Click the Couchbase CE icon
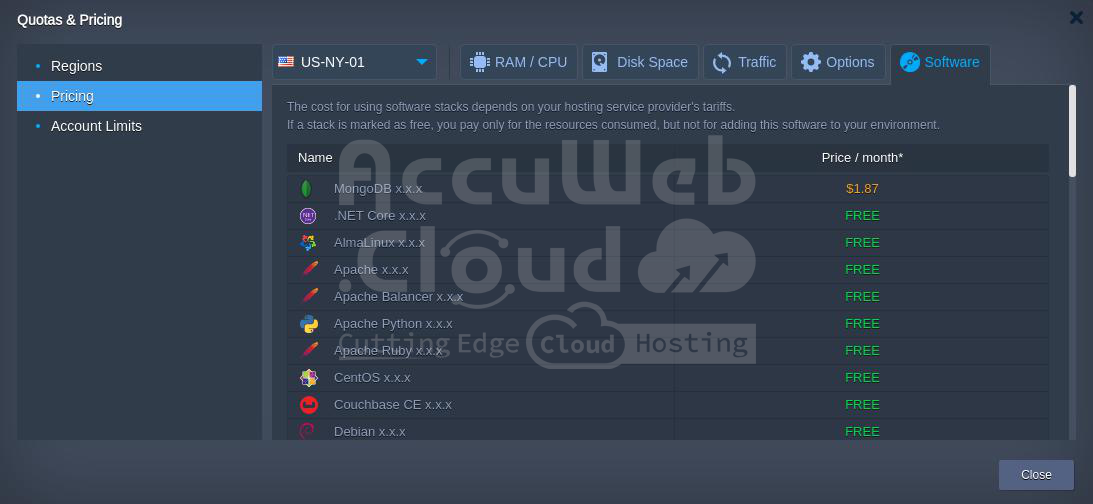Screen dimensions: 1093x504 click(309, 405)
